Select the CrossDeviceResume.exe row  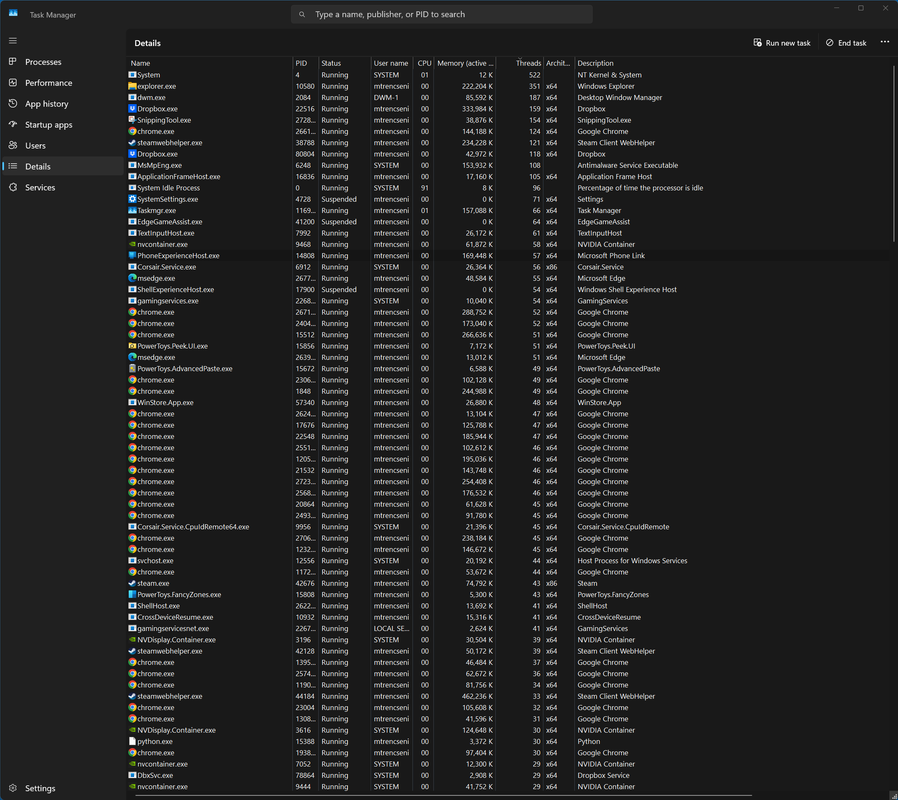508,617
